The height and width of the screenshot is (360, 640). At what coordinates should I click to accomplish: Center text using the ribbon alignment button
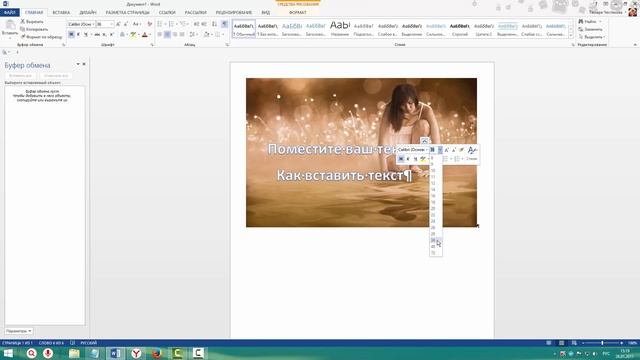167,34
